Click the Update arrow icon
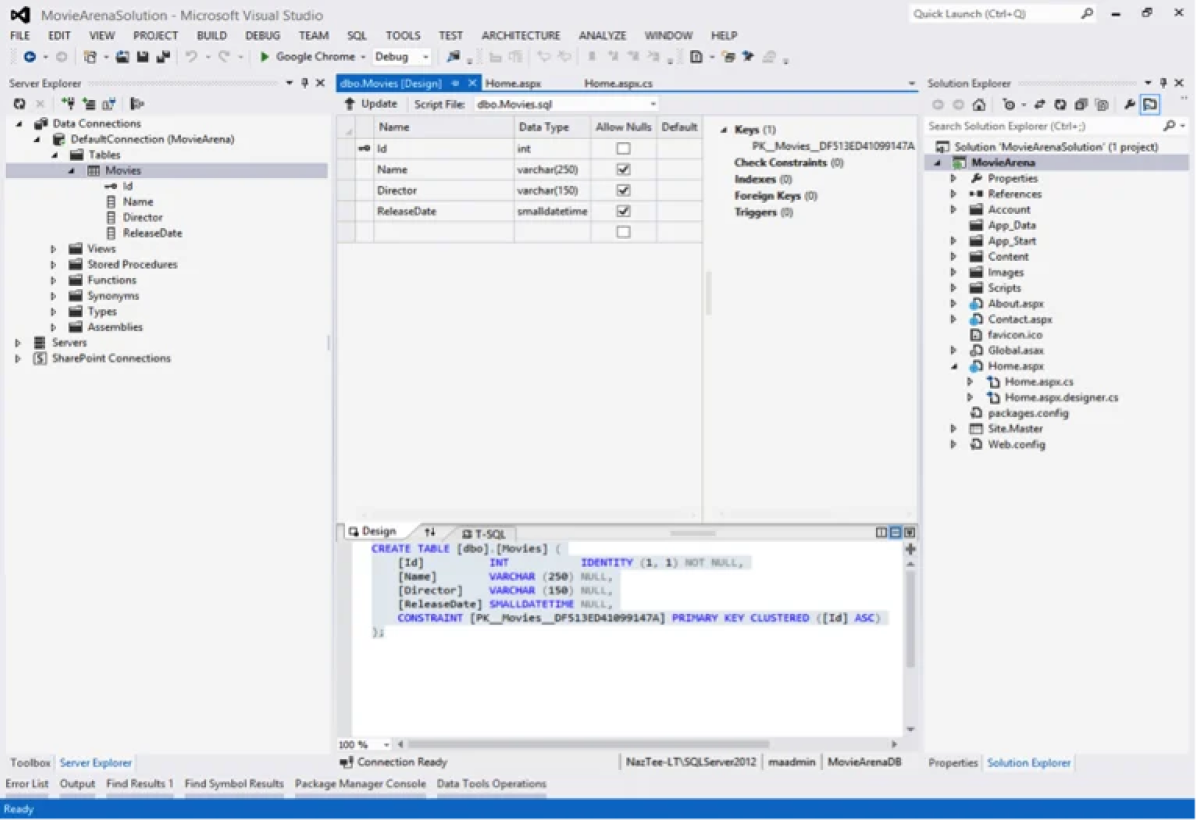1196x820 pixels. (x=349, y=104)
